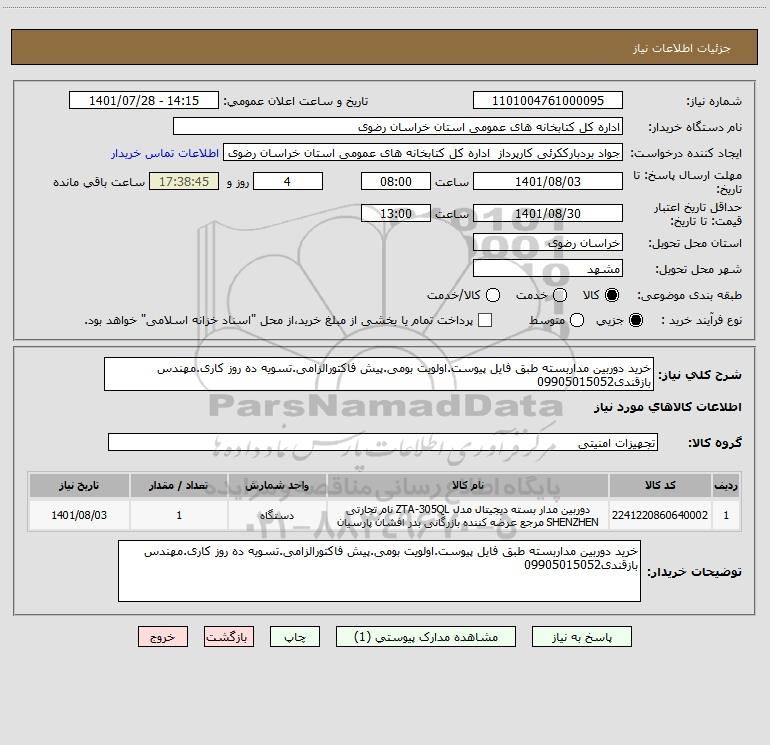Screen dimensions: 770x745
Task: Click the شرح کلی نیاز text box
Action: click(x=379, y=374)
